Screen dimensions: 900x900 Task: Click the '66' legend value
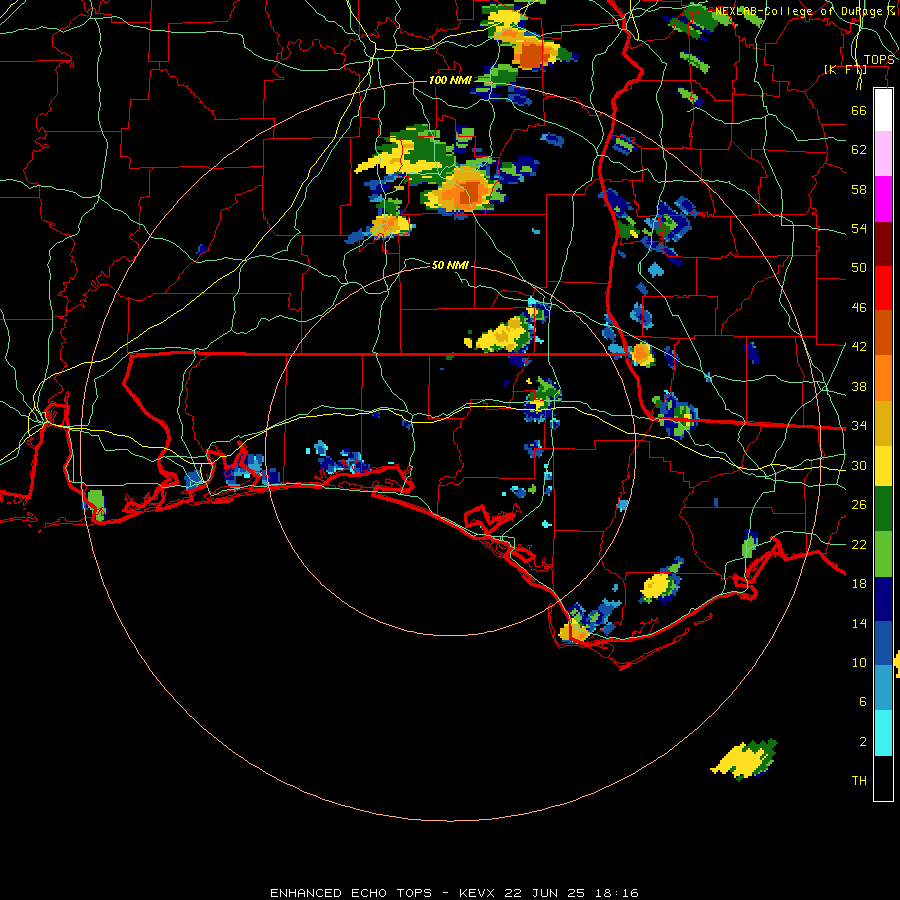[859, 110]
